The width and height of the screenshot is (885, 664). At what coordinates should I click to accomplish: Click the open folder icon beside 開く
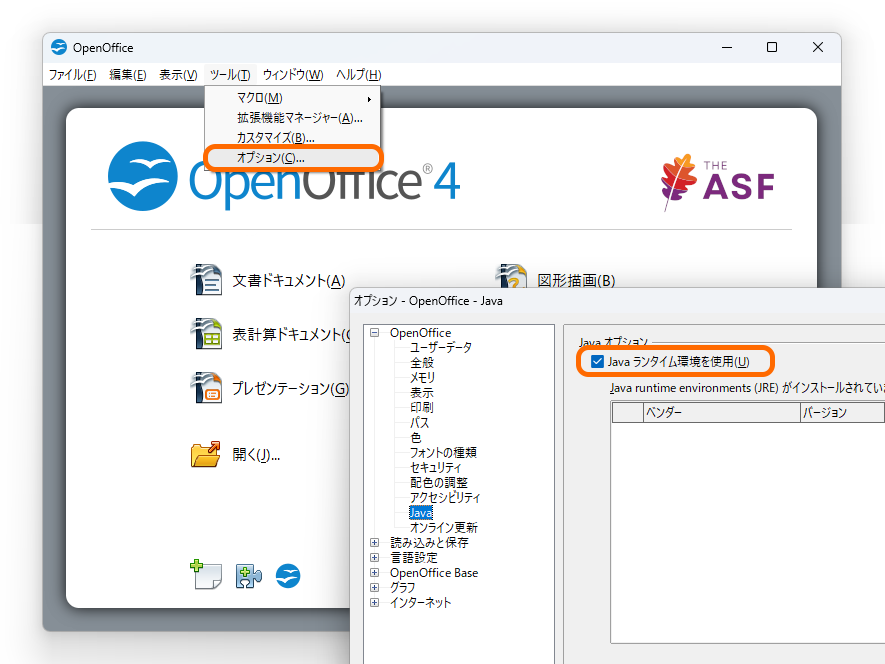206,454
